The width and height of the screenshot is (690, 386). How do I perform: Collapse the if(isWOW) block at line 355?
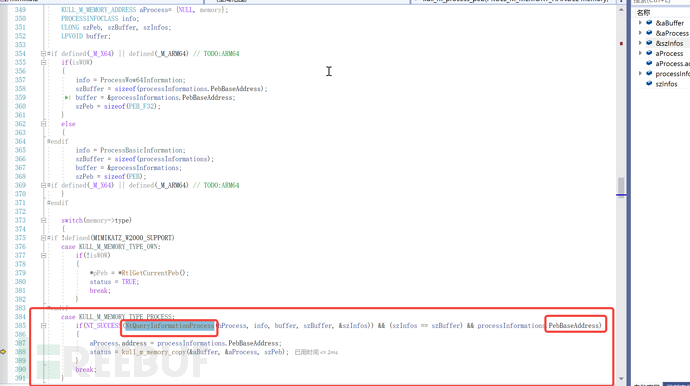pos(43,62)
